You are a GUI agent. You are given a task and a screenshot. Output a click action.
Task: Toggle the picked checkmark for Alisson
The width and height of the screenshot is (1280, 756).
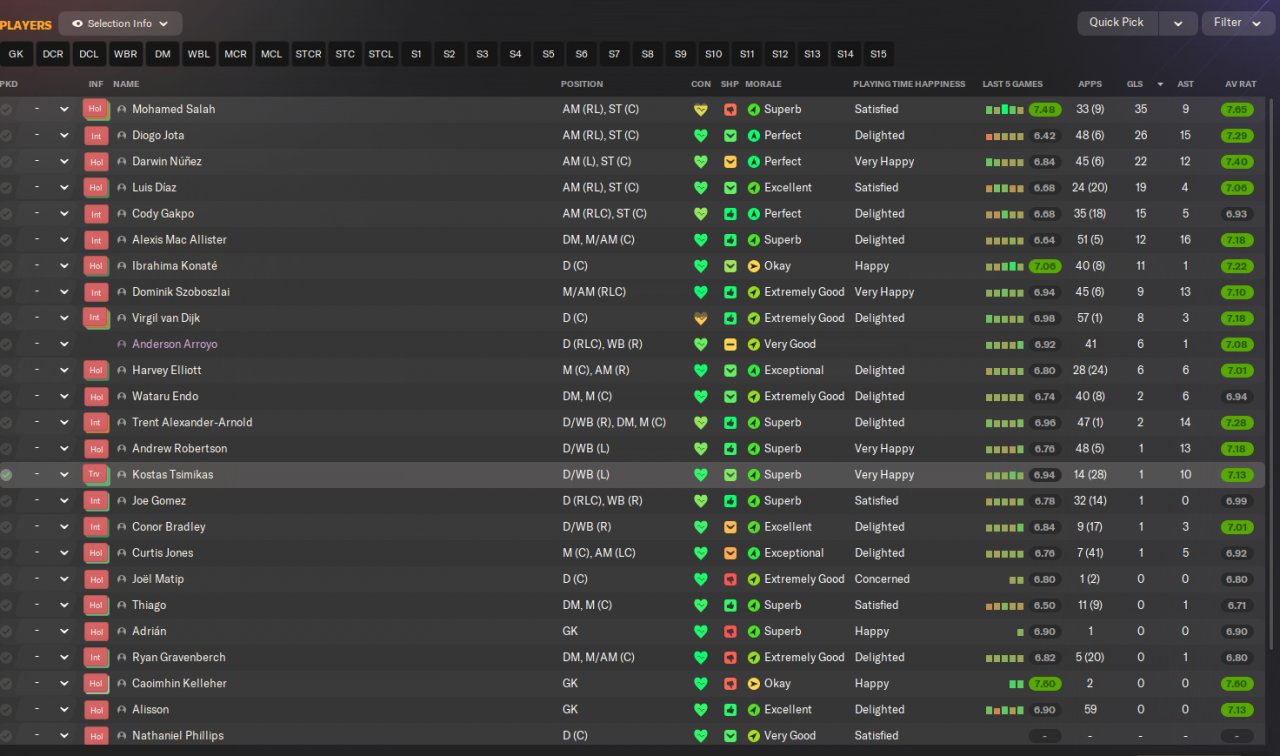click(7, 709)
